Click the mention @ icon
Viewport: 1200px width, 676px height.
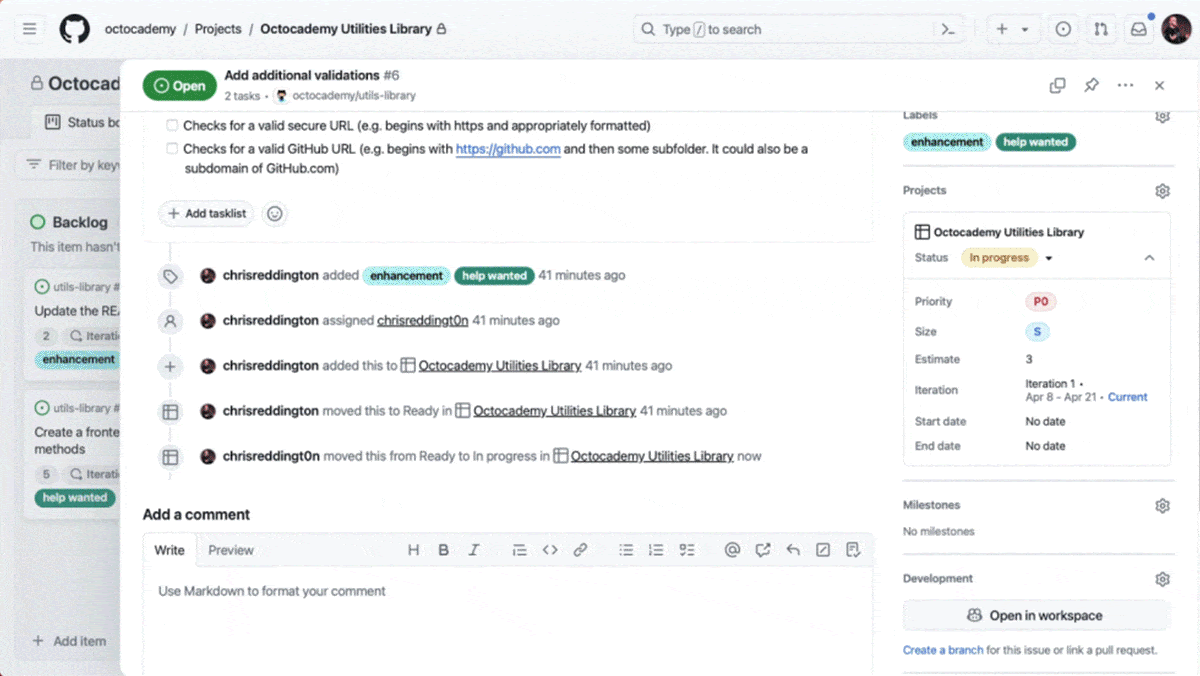pyautogui.click(x=732, y=550)
